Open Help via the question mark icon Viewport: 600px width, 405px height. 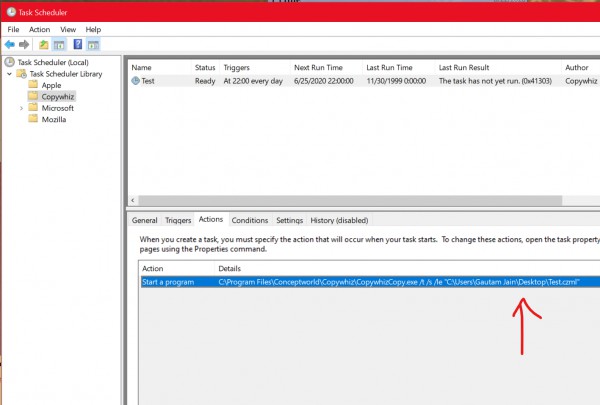78,44
